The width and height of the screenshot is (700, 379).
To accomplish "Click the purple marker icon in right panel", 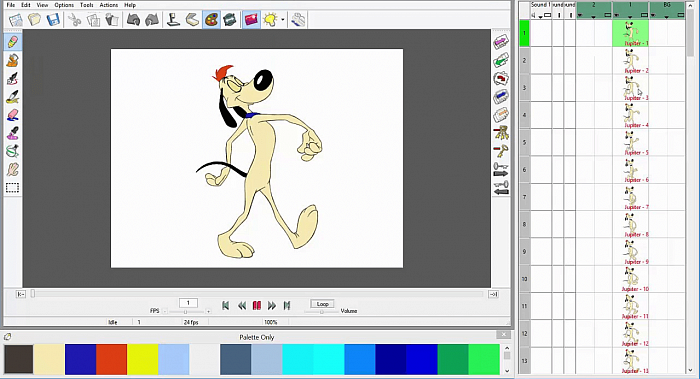I will 501,42.
